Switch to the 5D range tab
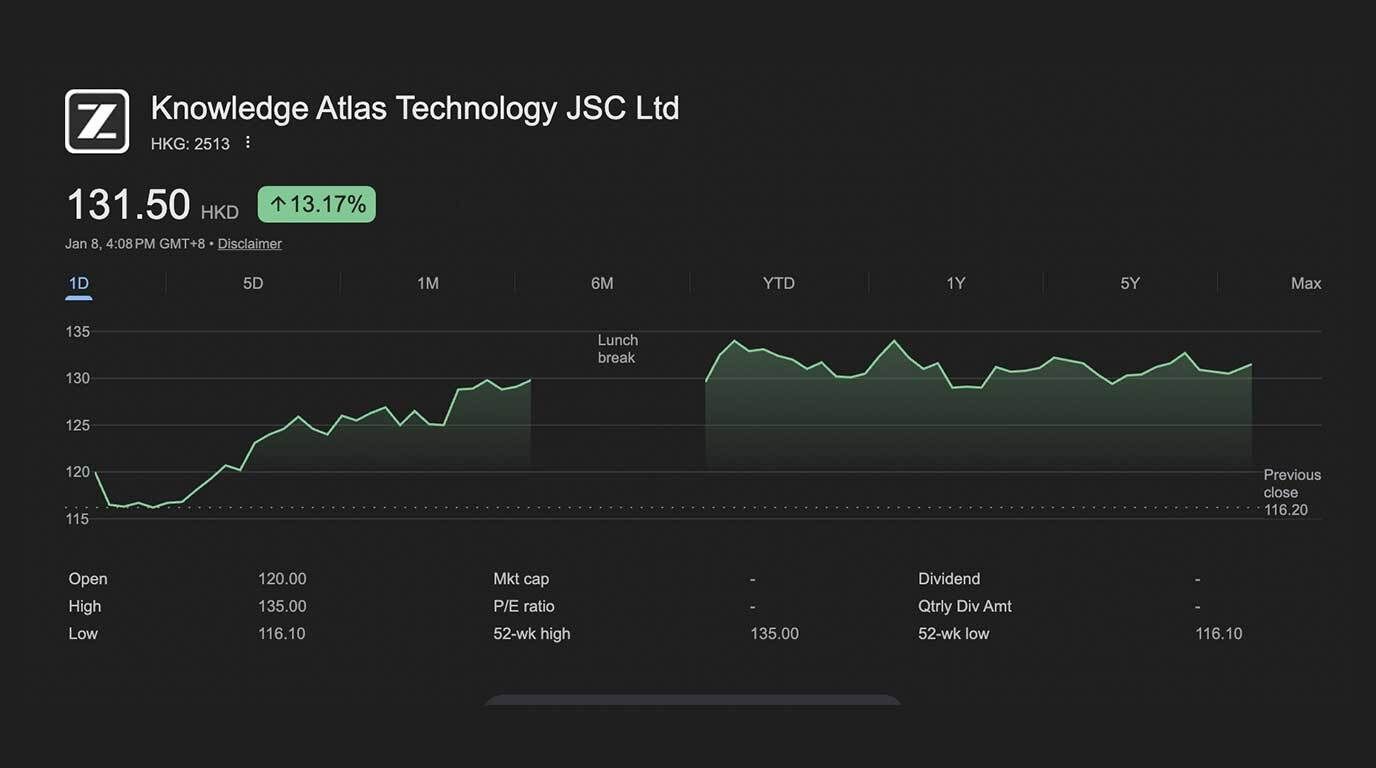The image size is (1376, 768). [x=253, y=284]
